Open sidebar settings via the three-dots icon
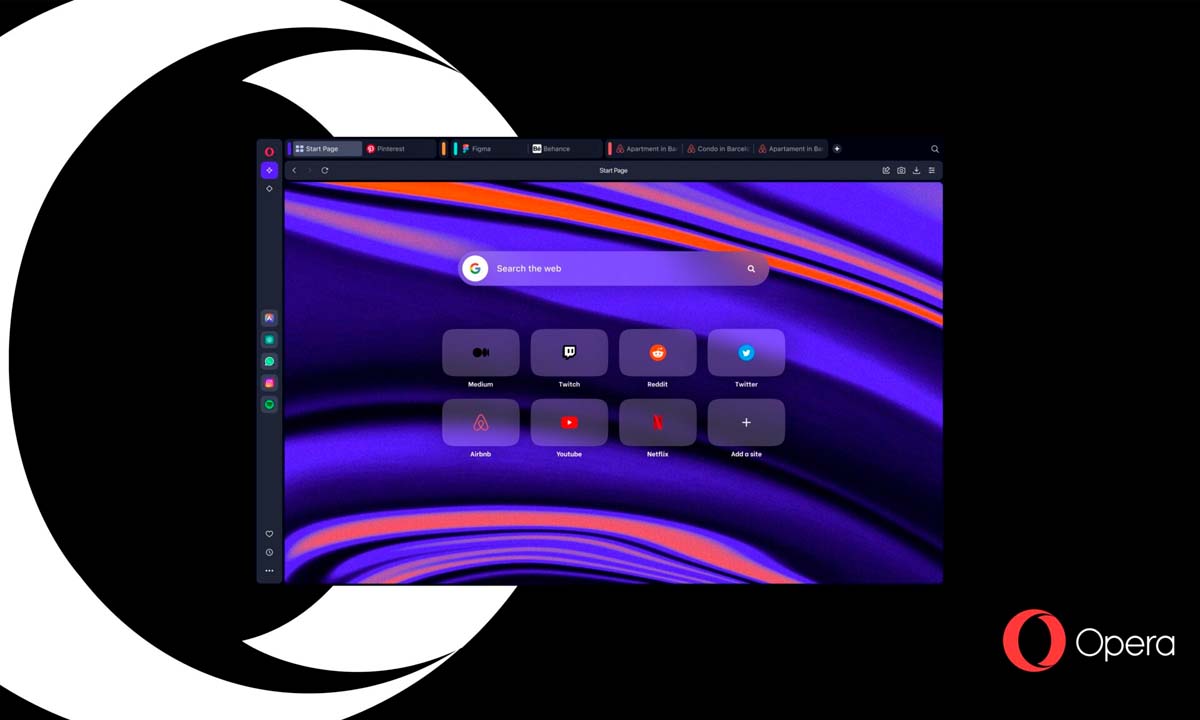Screen dimensions: 1200x720 click(x=268, y=570)
